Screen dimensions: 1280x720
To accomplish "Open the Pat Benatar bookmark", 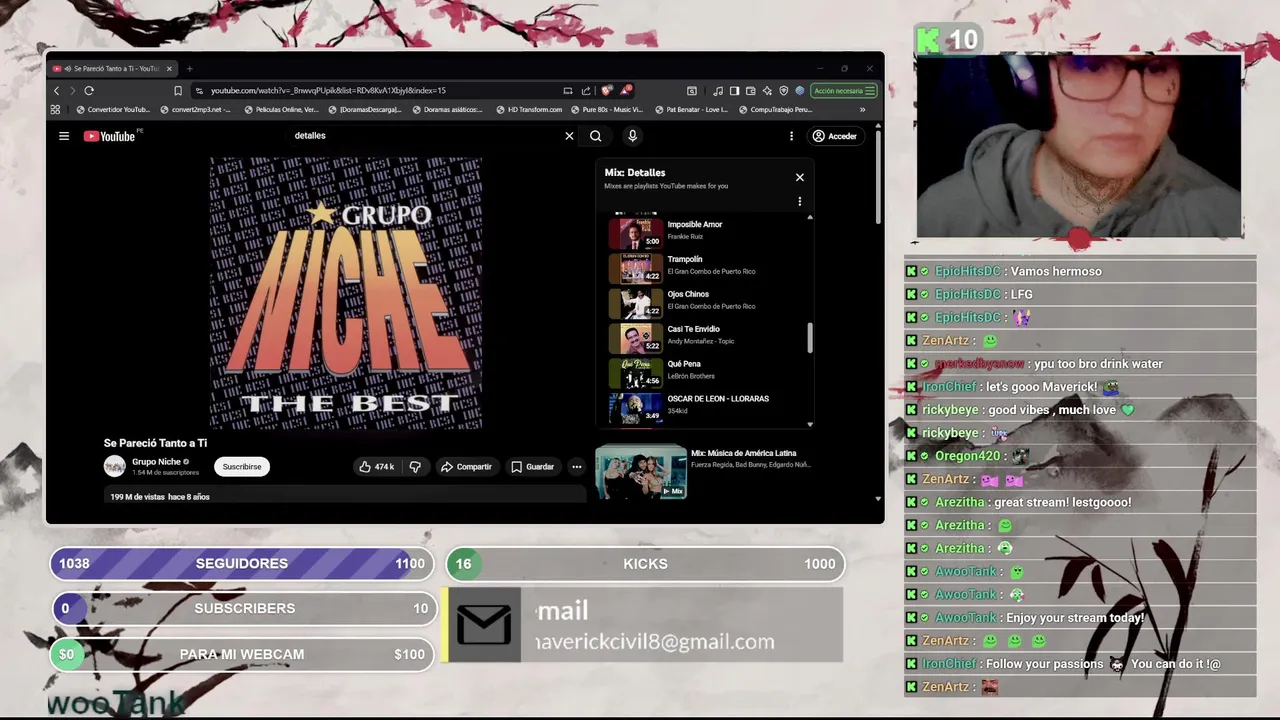I will pos(691,110).
